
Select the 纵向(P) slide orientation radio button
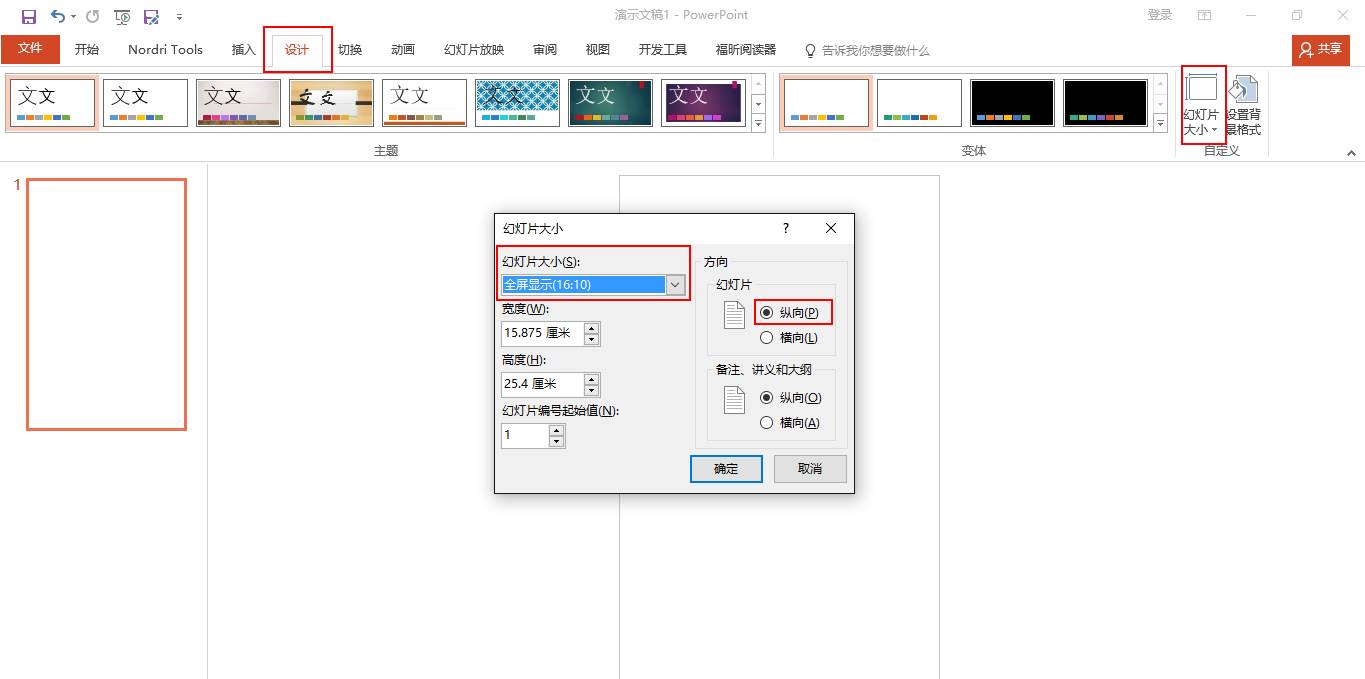click(768, 312)
